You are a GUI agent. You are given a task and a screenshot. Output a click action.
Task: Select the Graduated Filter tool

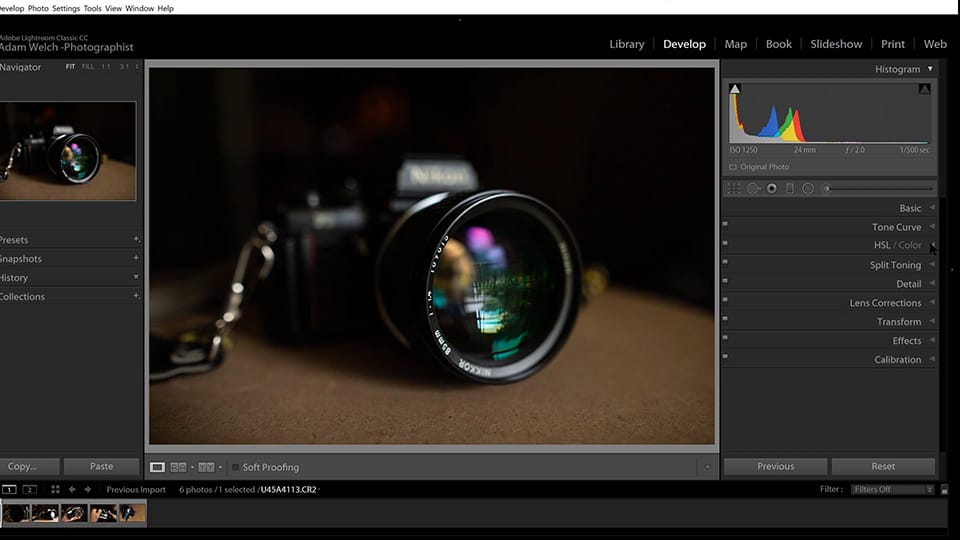click(x=790, y=189)
